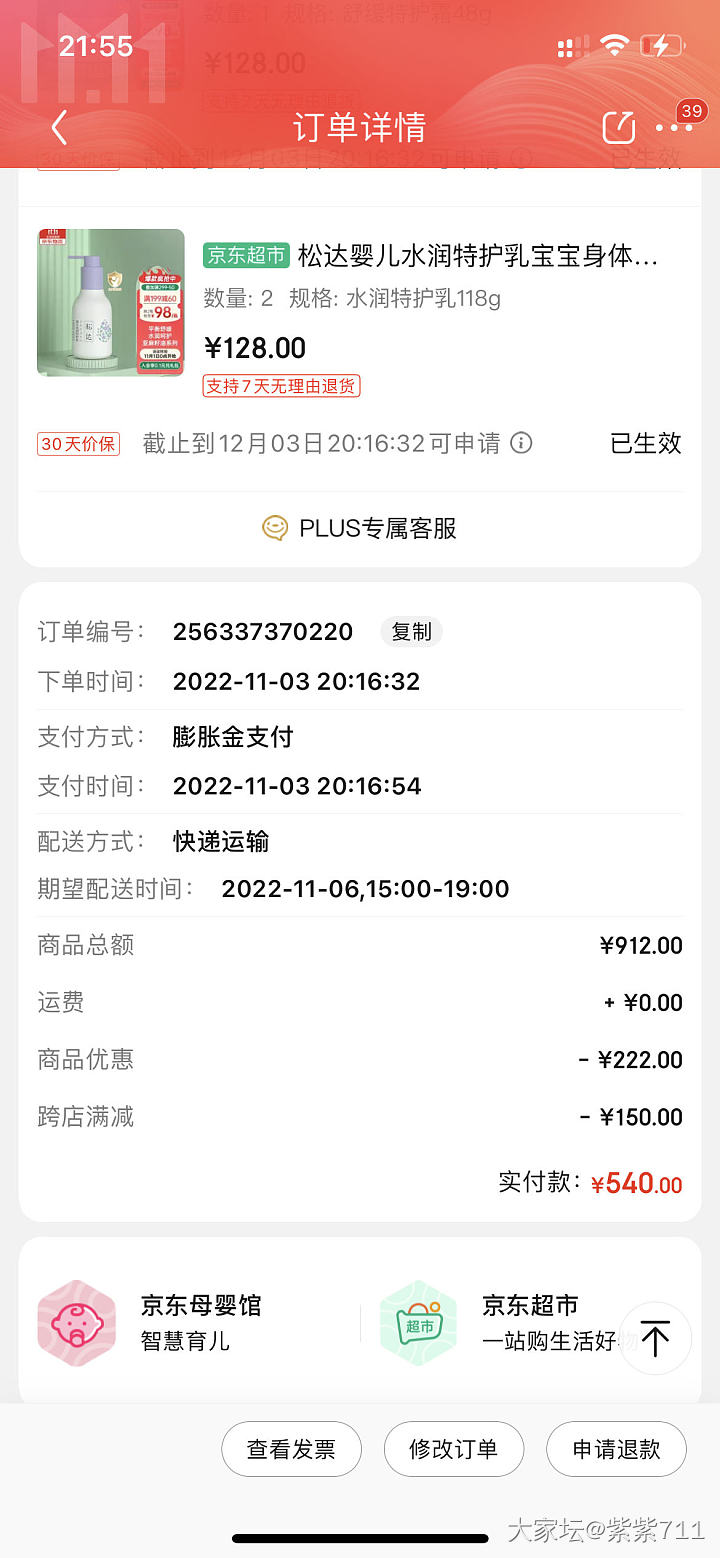
Task: Tap the 已生效 price protection status
Action: coord(646,444)
